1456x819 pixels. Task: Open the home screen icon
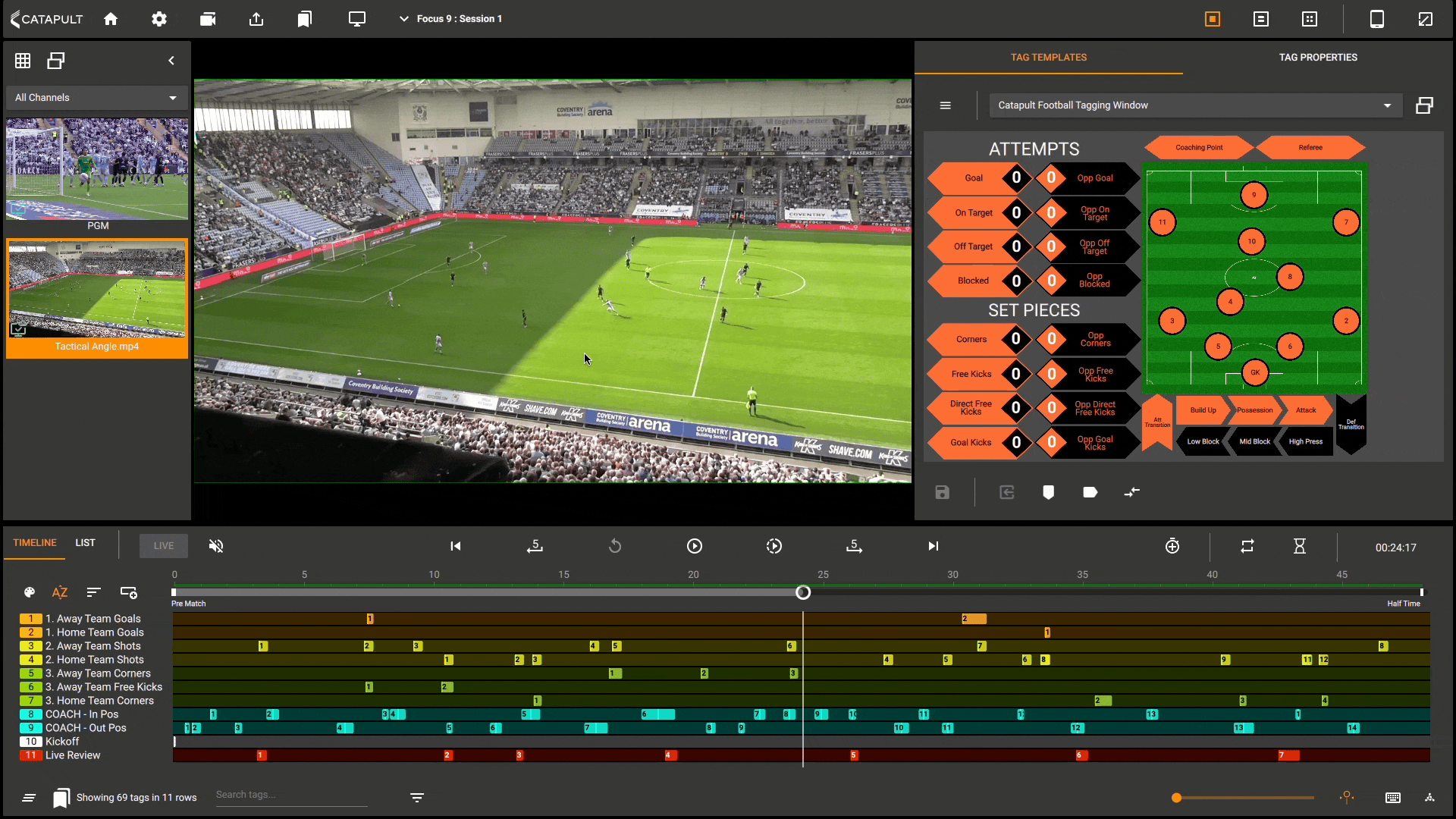(x=111, y=19)
